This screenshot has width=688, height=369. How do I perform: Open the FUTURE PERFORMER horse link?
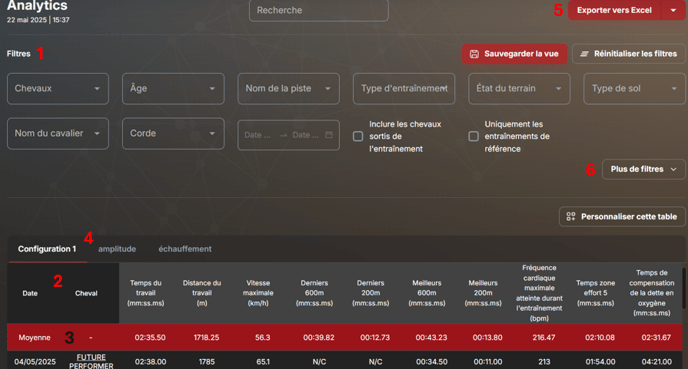pos(91,362)
